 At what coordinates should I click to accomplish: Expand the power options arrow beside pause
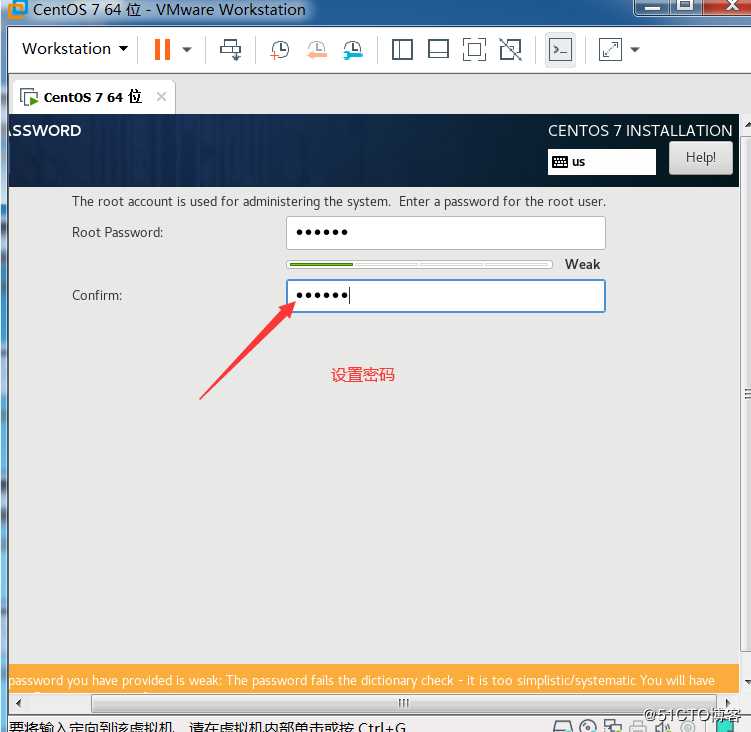tap(187, 49)
